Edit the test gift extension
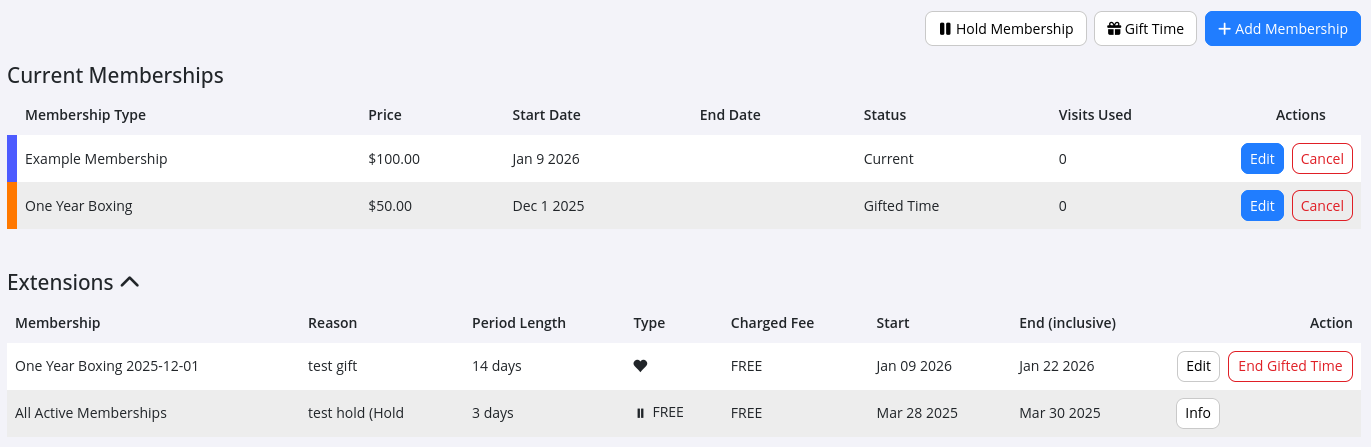 pos(1198,366)
